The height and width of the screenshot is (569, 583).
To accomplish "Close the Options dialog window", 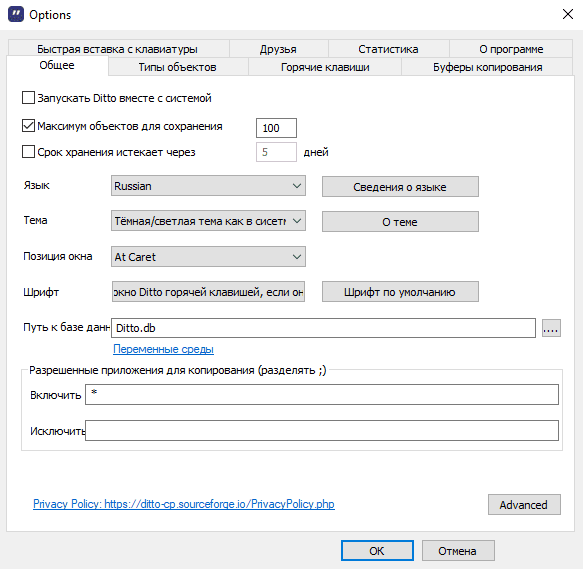I will 567,15.
